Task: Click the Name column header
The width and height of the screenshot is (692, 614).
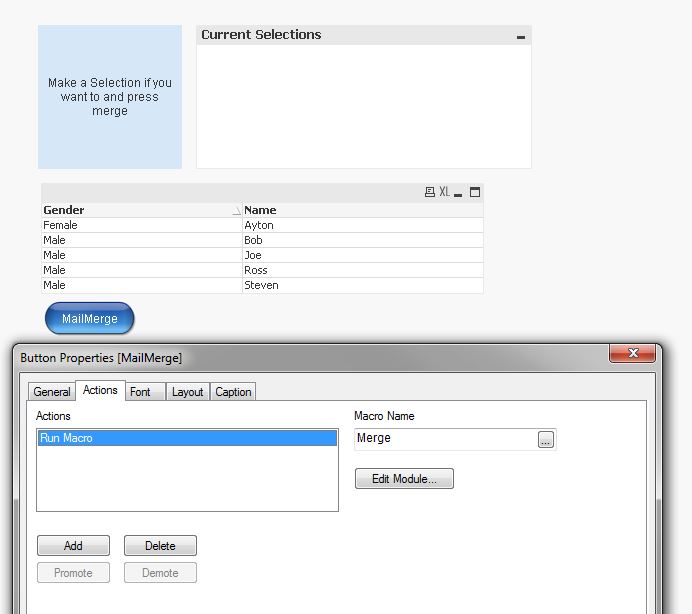Action: click(x=363, y=210)
